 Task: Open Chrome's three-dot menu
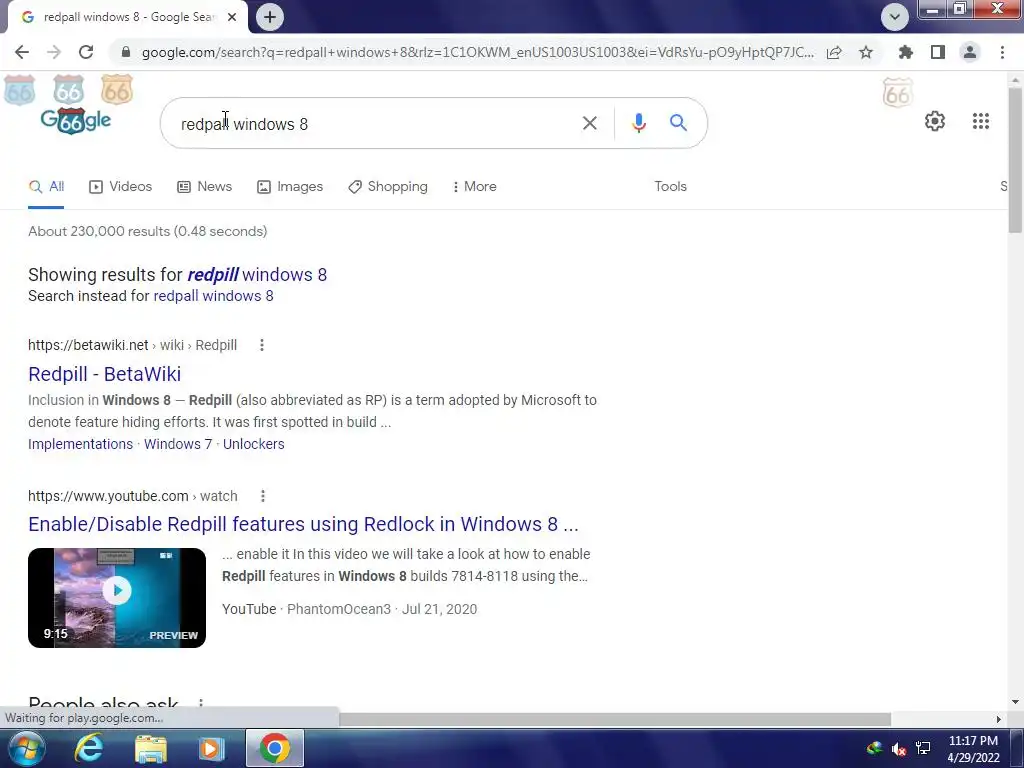point(1002,52)
